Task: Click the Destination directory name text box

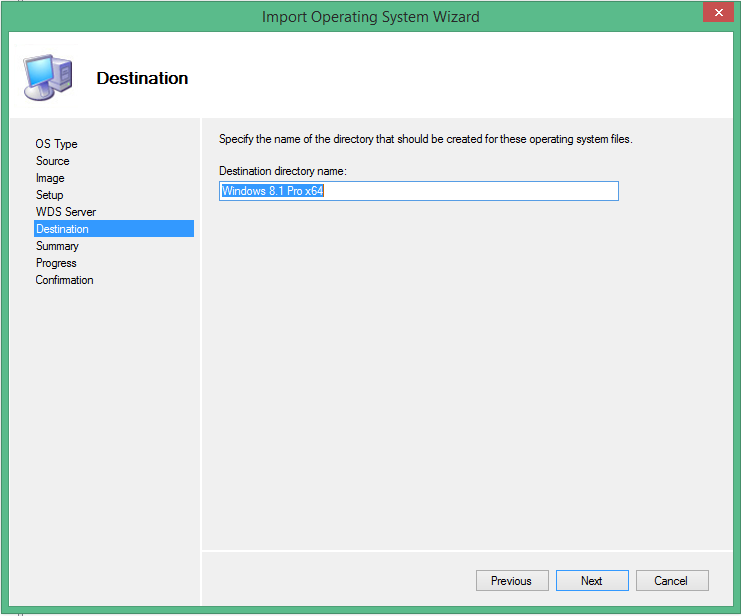Action: (x=418, y=191)
